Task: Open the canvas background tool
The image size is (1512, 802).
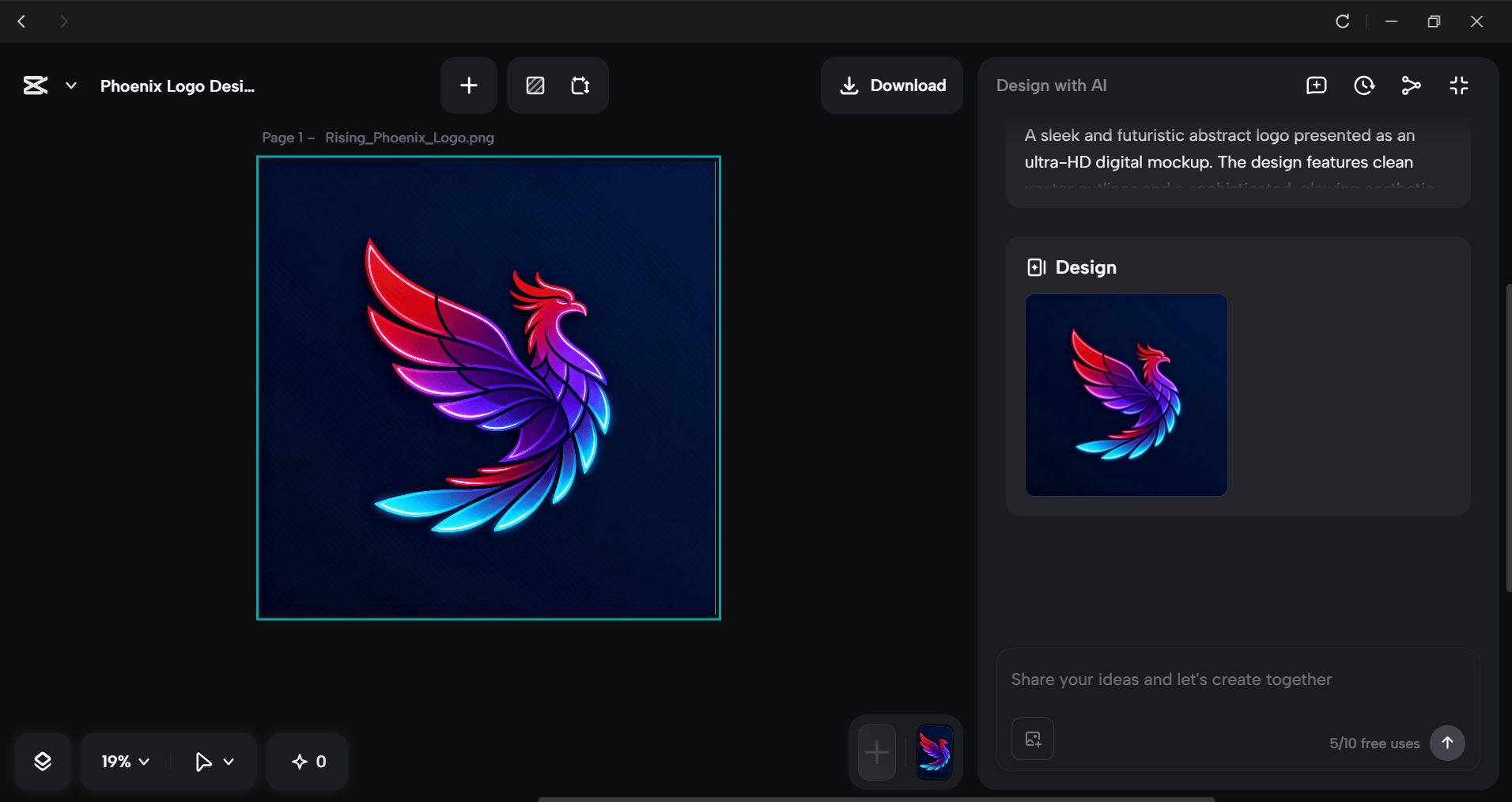Action: pos(535,85)
